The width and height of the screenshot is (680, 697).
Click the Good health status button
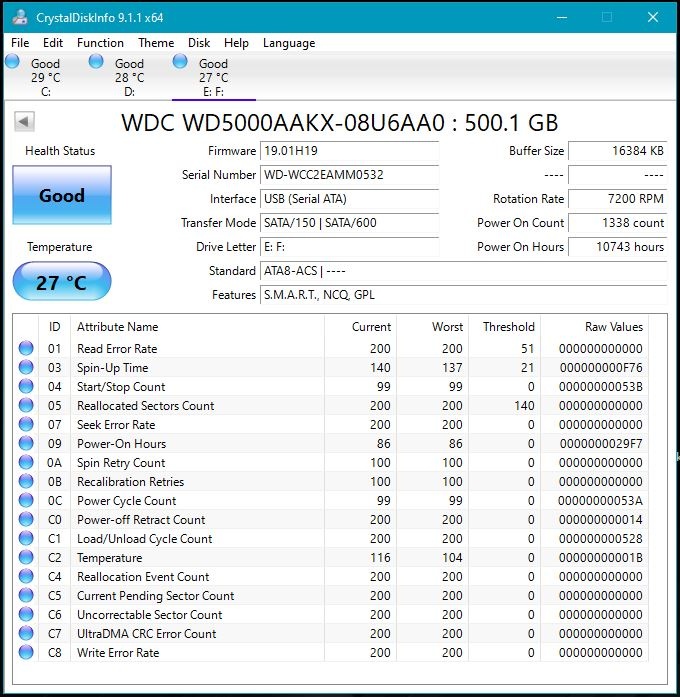pos(62,195)
